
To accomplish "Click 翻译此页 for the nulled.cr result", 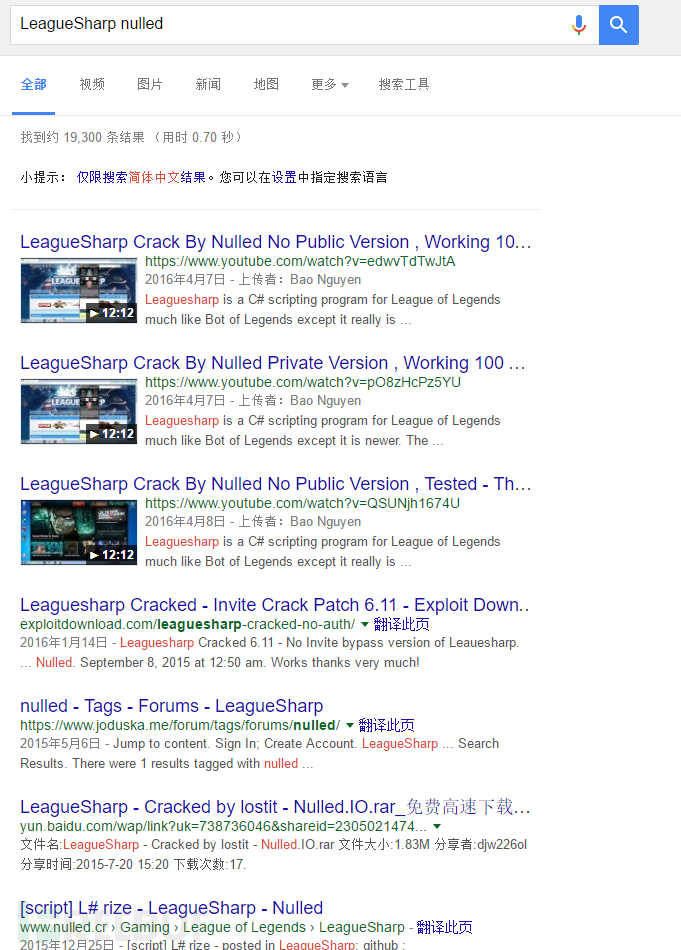I will pyautogui.click(x=444, y=928).
